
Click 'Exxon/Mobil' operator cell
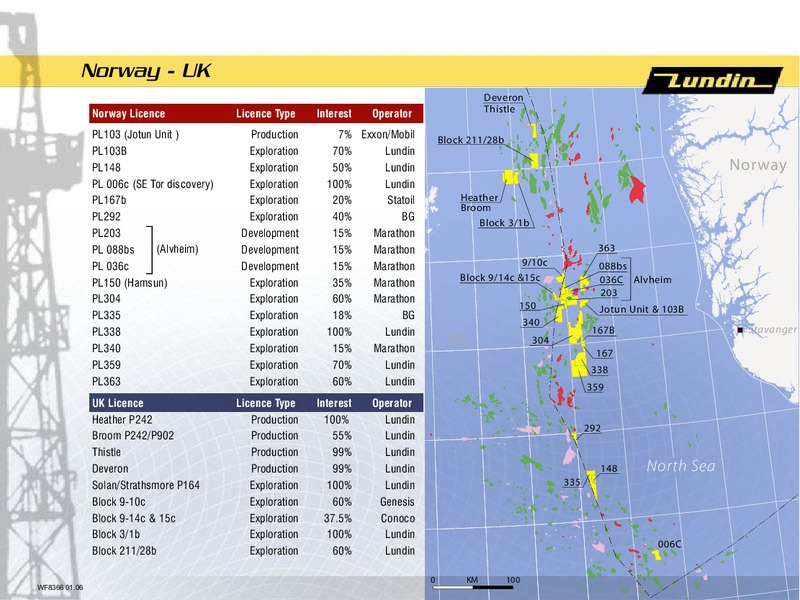coord(388,135)
